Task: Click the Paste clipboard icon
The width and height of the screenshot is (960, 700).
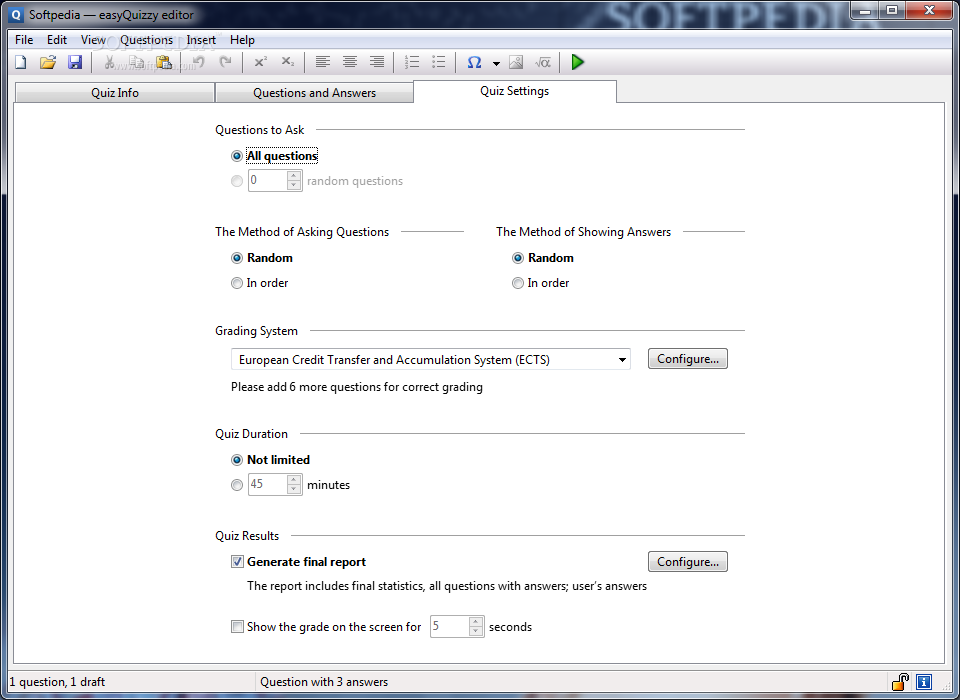Action: tap(163, 62)
